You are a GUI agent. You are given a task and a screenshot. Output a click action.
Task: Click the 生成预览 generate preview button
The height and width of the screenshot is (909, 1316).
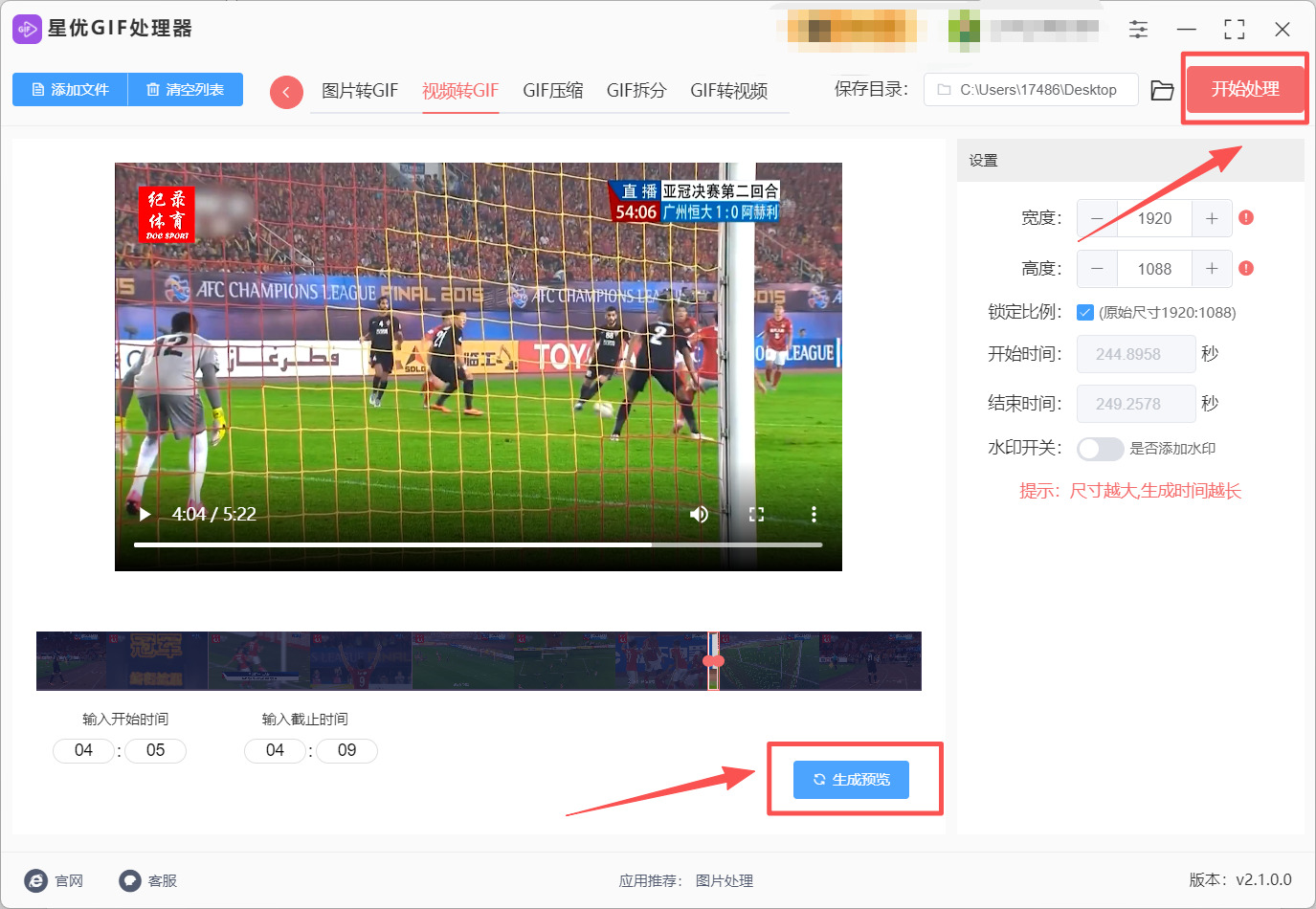coord(851,780)
